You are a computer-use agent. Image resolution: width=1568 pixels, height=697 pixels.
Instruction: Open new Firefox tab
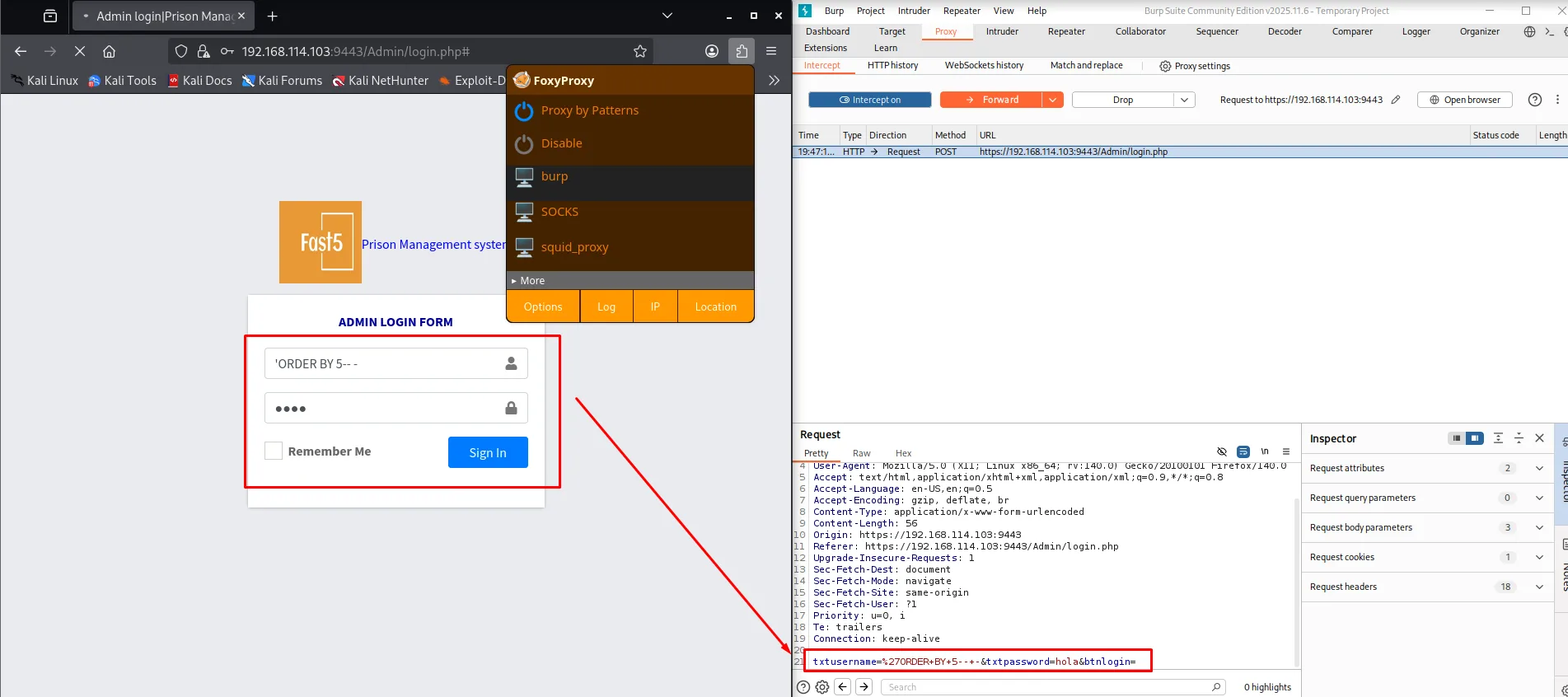pos(273,16)
